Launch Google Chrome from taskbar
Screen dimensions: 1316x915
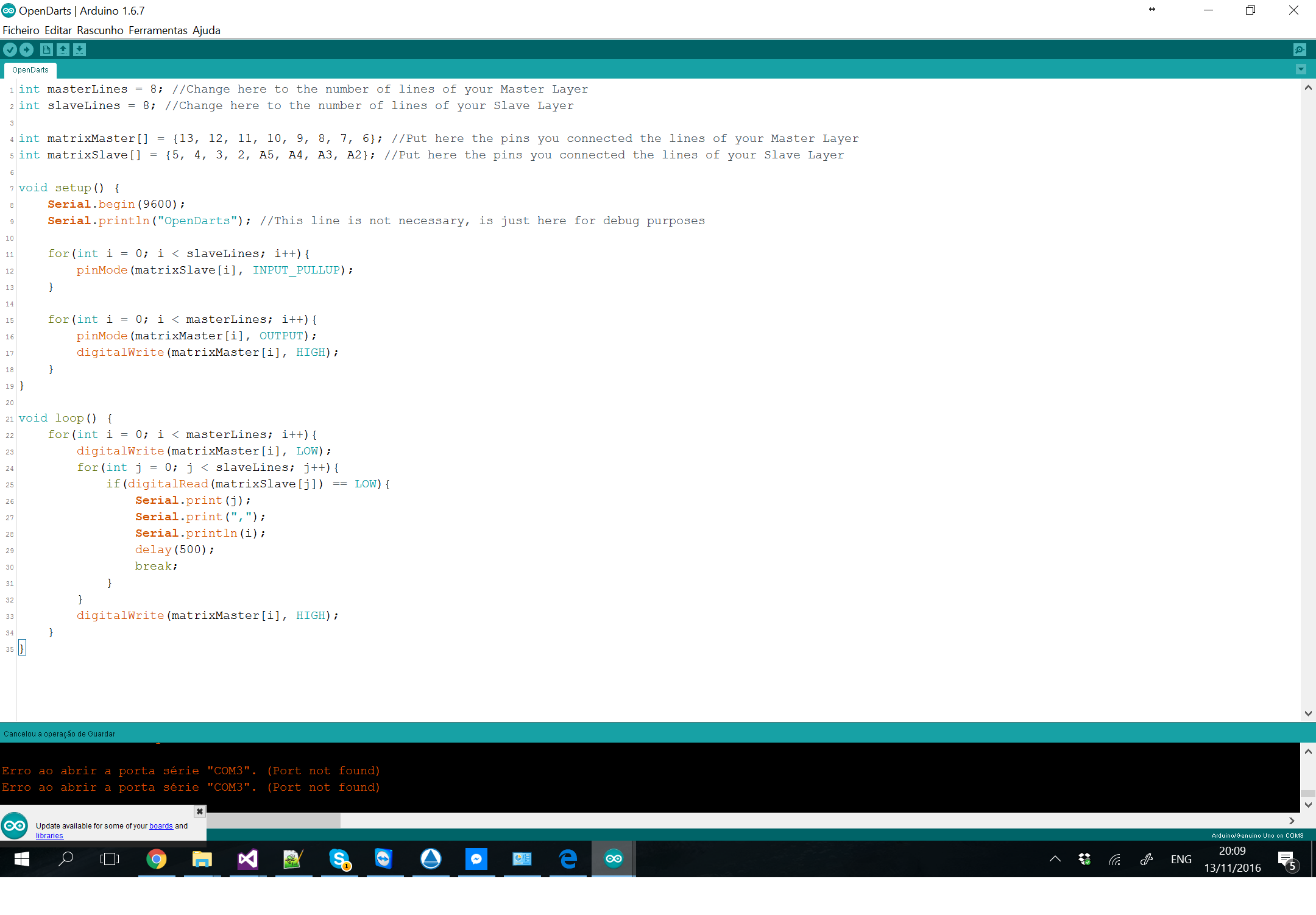pyautogui.click(x=157, y=859)
